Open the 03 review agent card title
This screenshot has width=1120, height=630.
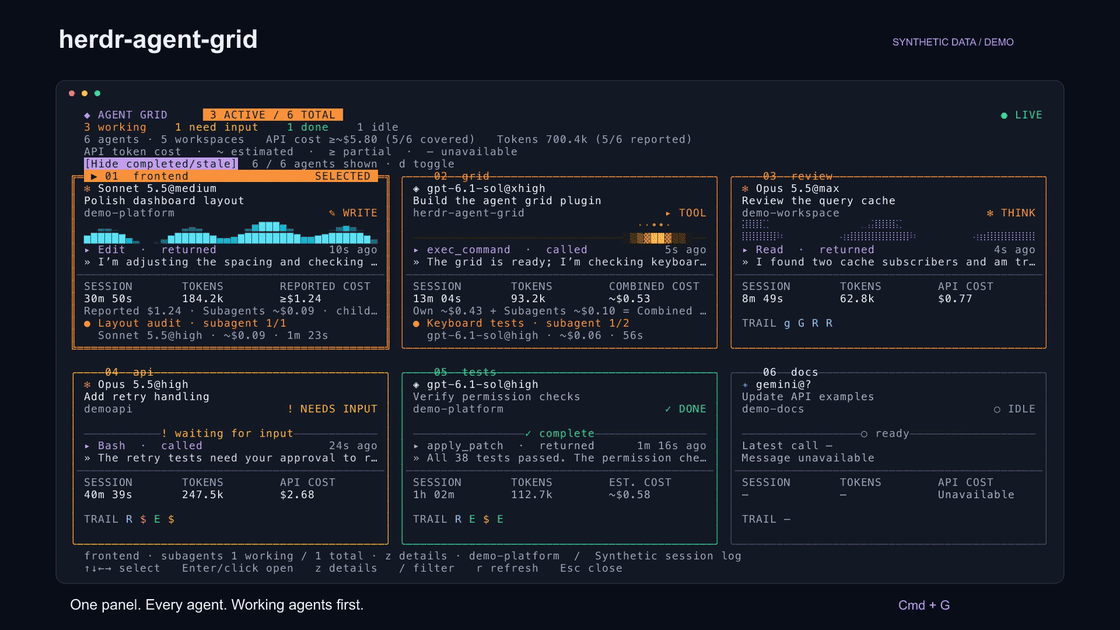[x=797, y=176]
